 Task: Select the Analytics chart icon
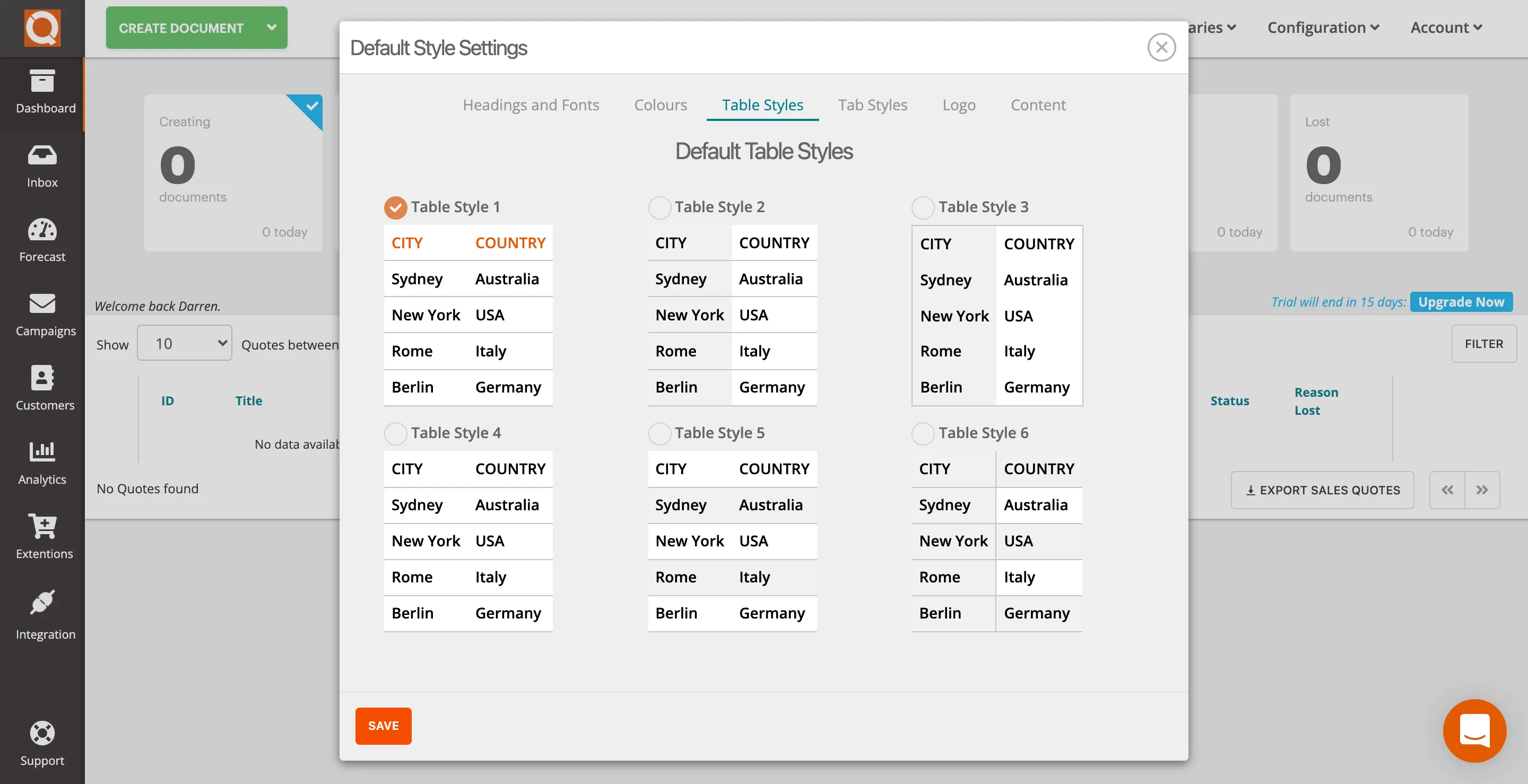point(42,462)
